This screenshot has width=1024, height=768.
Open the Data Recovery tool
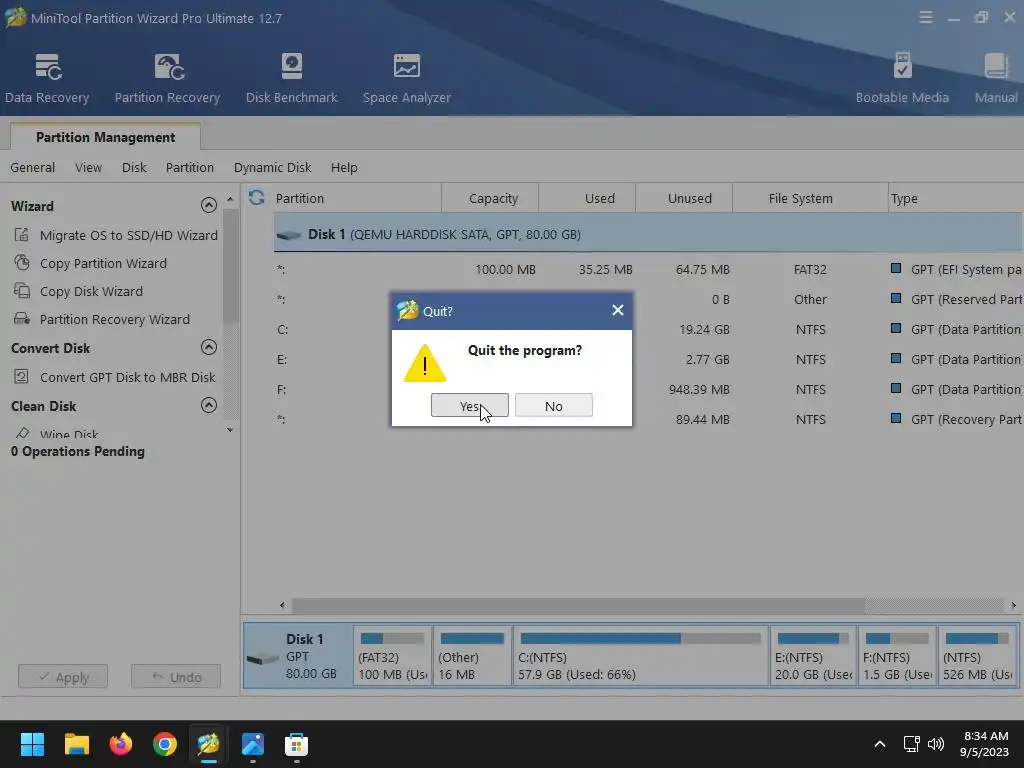[47, 79]
